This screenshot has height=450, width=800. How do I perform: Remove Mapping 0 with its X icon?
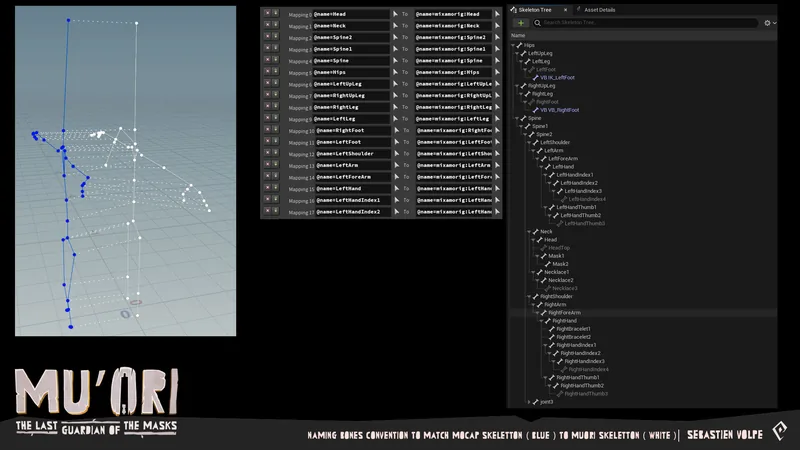coord(267,13)
